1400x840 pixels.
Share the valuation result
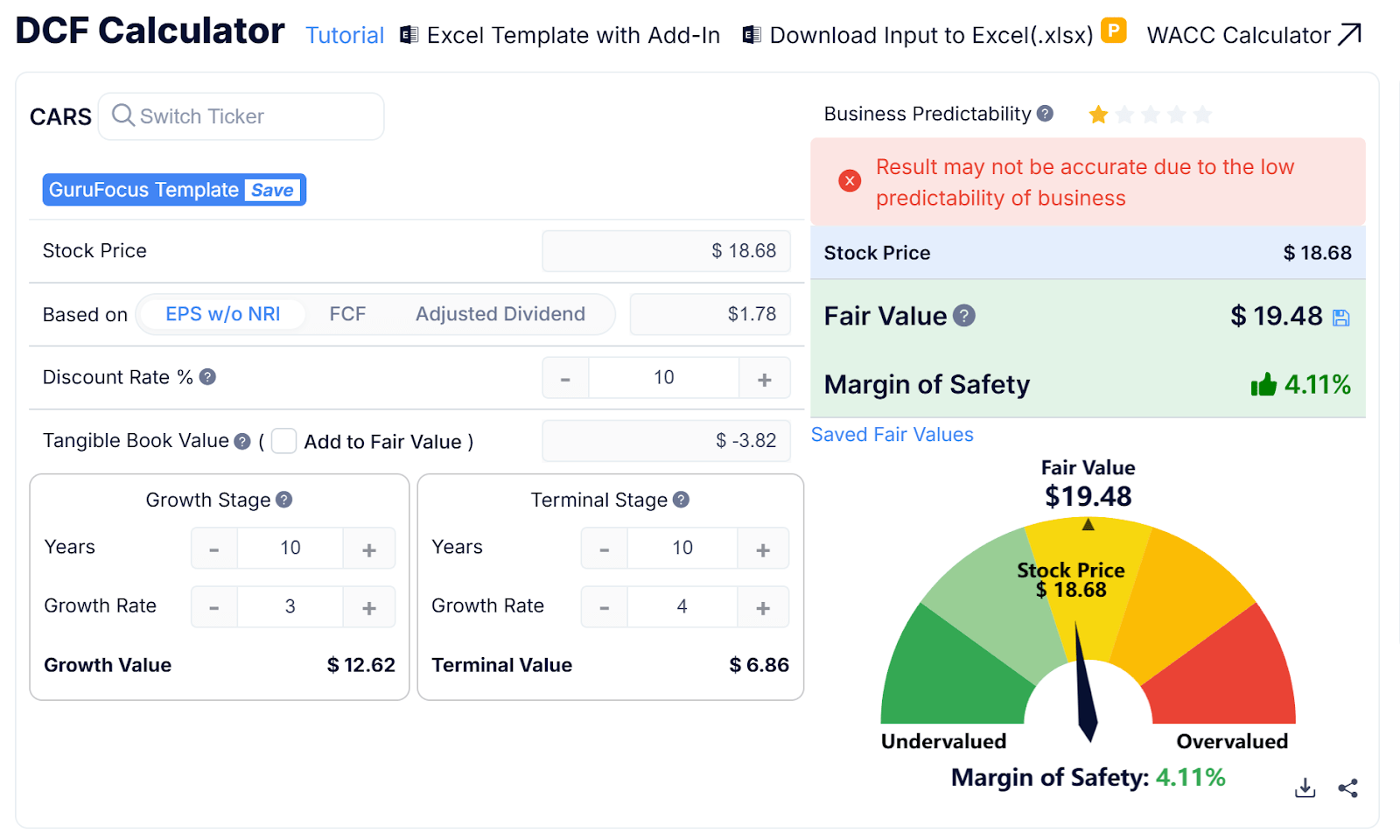pyautogui.click(x=1347, y=787)
